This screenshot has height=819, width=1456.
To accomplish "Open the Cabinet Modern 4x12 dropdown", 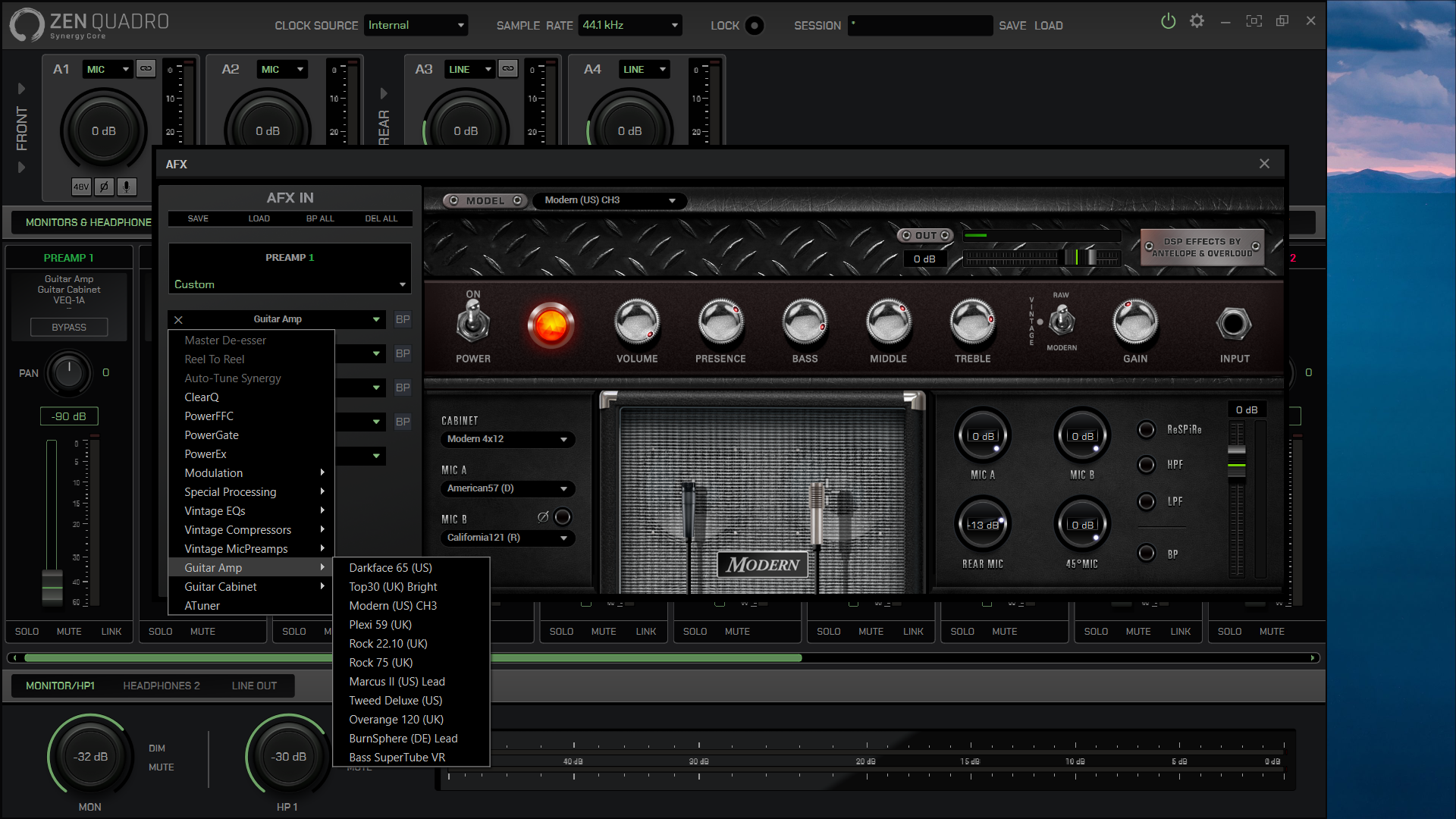I will pos(507,439).
